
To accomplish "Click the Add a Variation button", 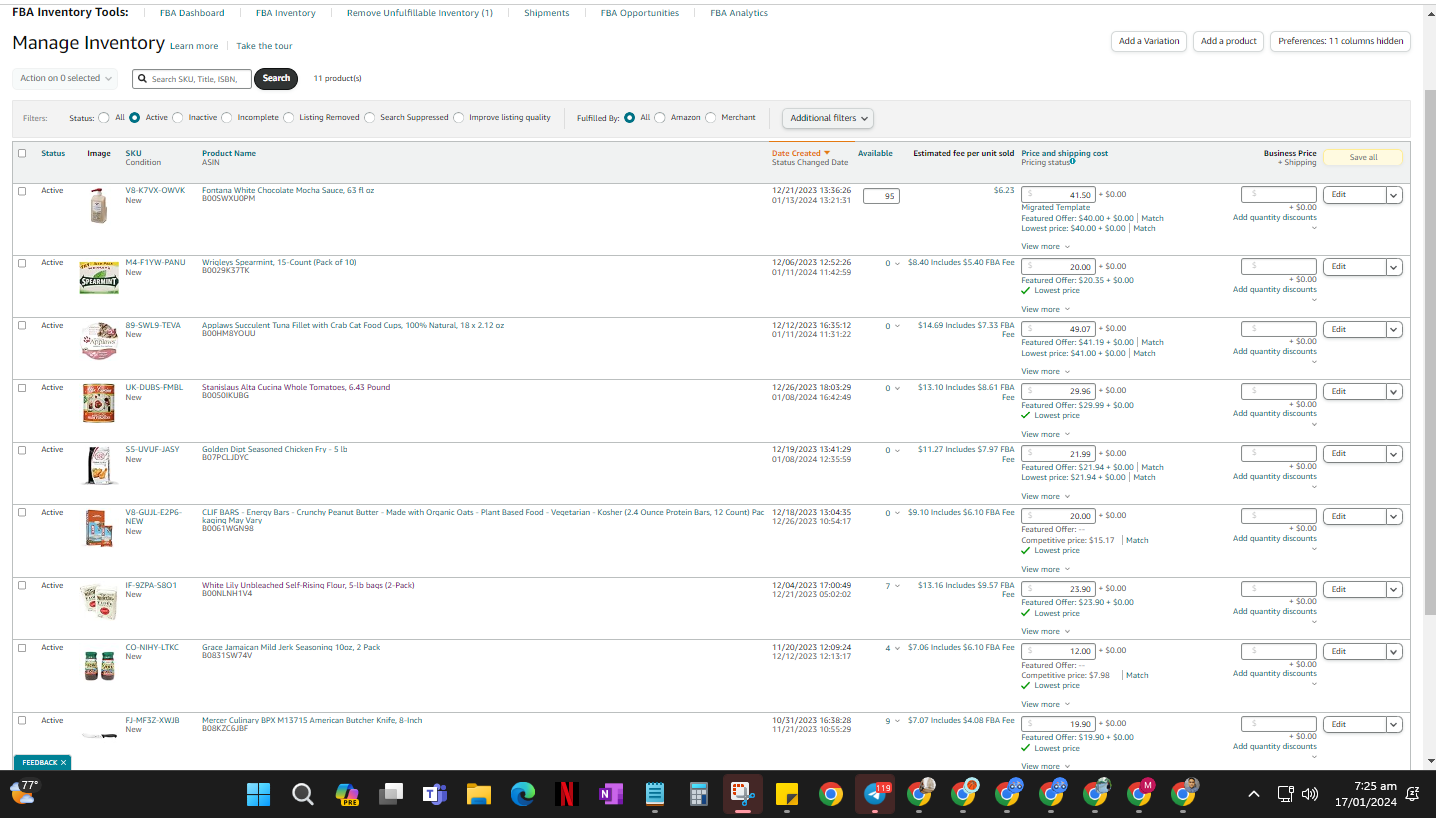I will click(1148, 41).
